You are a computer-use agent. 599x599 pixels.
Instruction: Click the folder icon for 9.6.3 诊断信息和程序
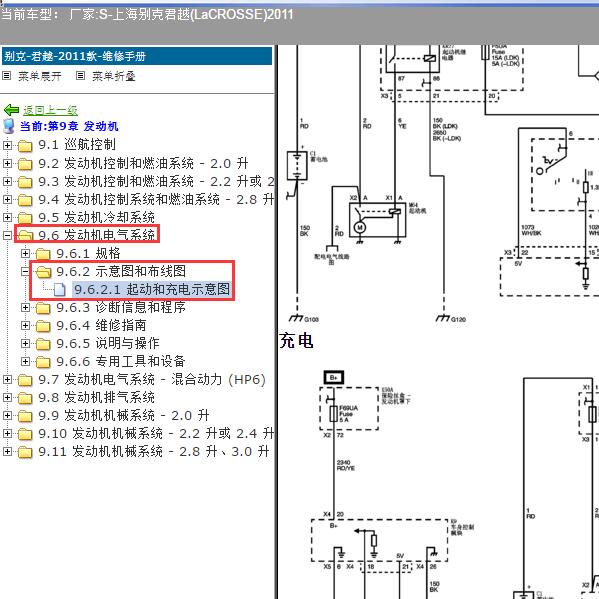click(x=43, y=308)
